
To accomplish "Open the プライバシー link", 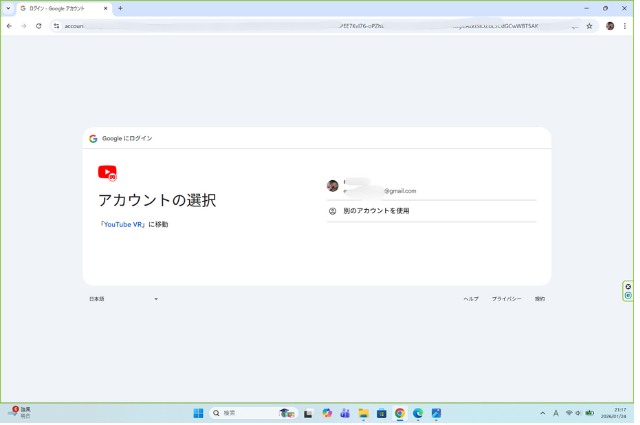I will click(506, 299).
